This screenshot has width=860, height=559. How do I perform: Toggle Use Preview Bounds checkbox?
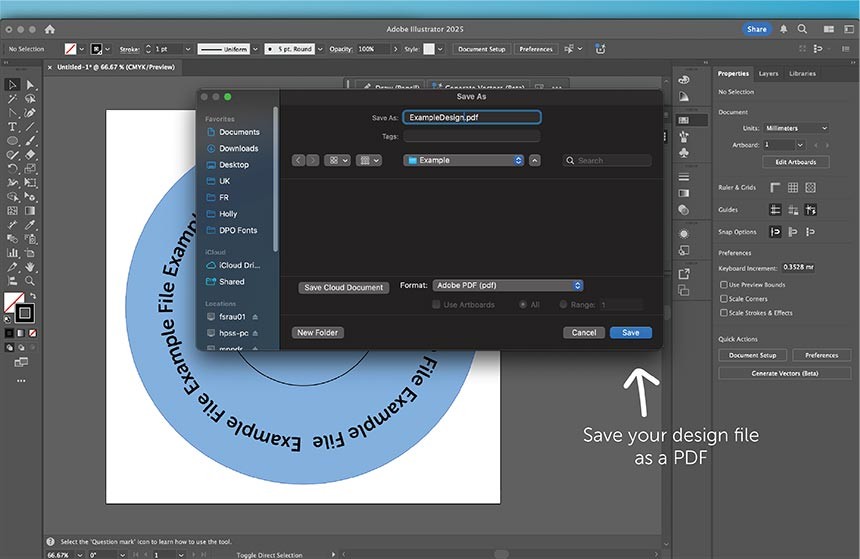click(x=724, y=285)
